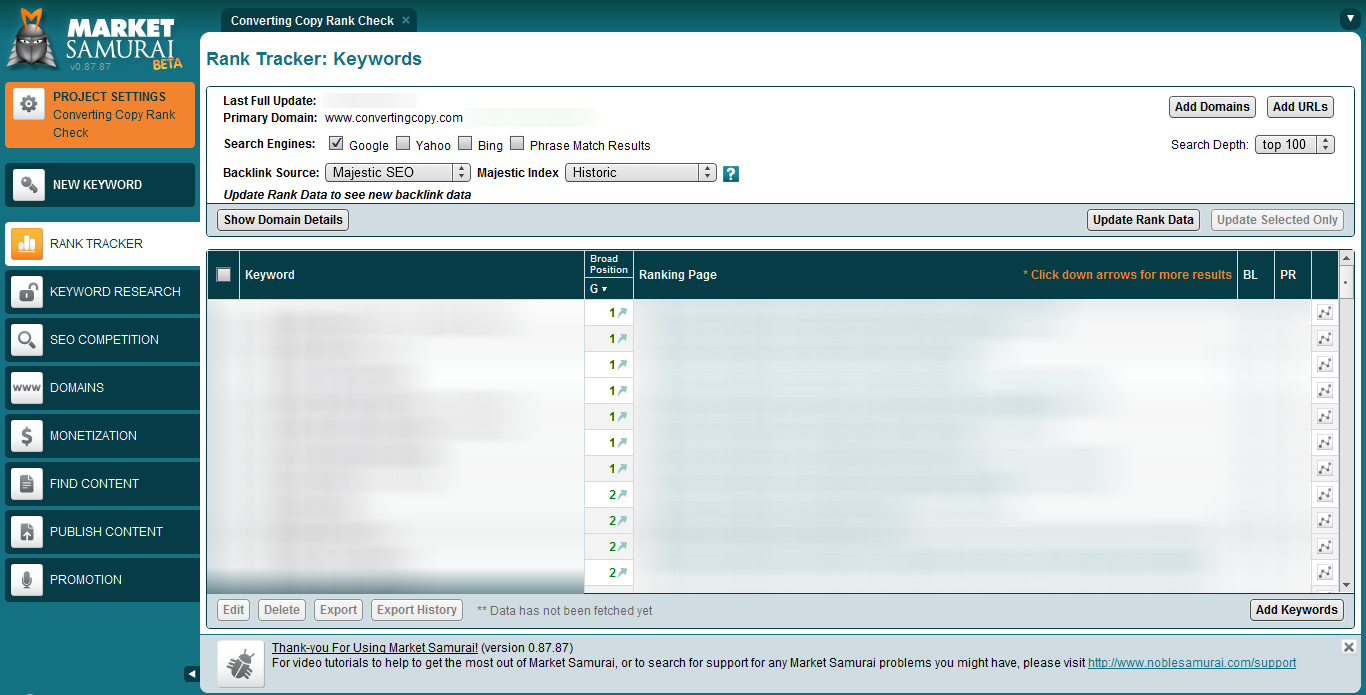
Task: Open the Promotion module
Action: pyautogui.click(x=100, y=579)
